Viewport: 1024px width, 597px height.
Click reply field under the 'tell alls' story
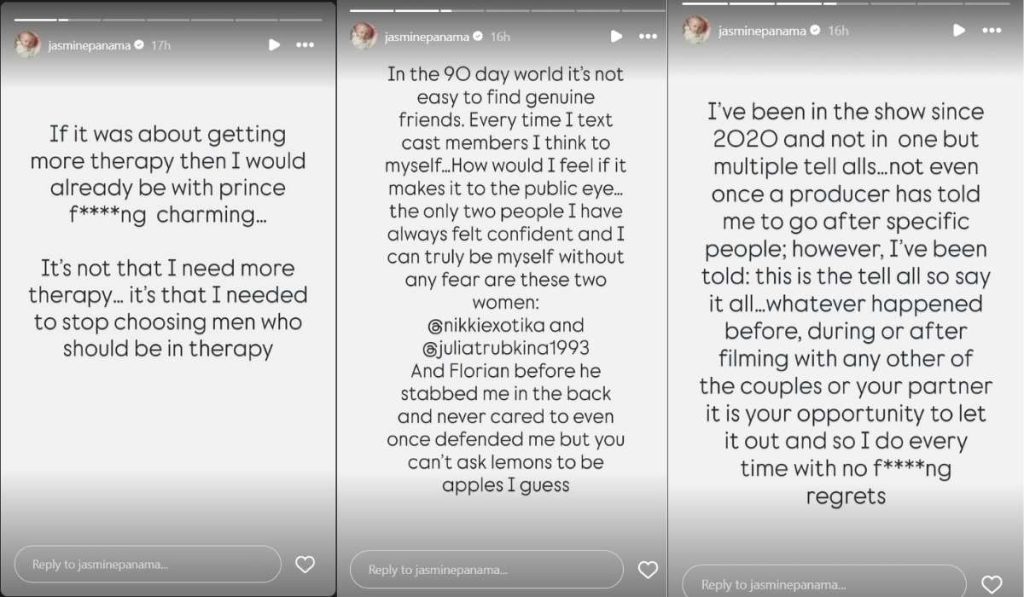tap(823, 584)
